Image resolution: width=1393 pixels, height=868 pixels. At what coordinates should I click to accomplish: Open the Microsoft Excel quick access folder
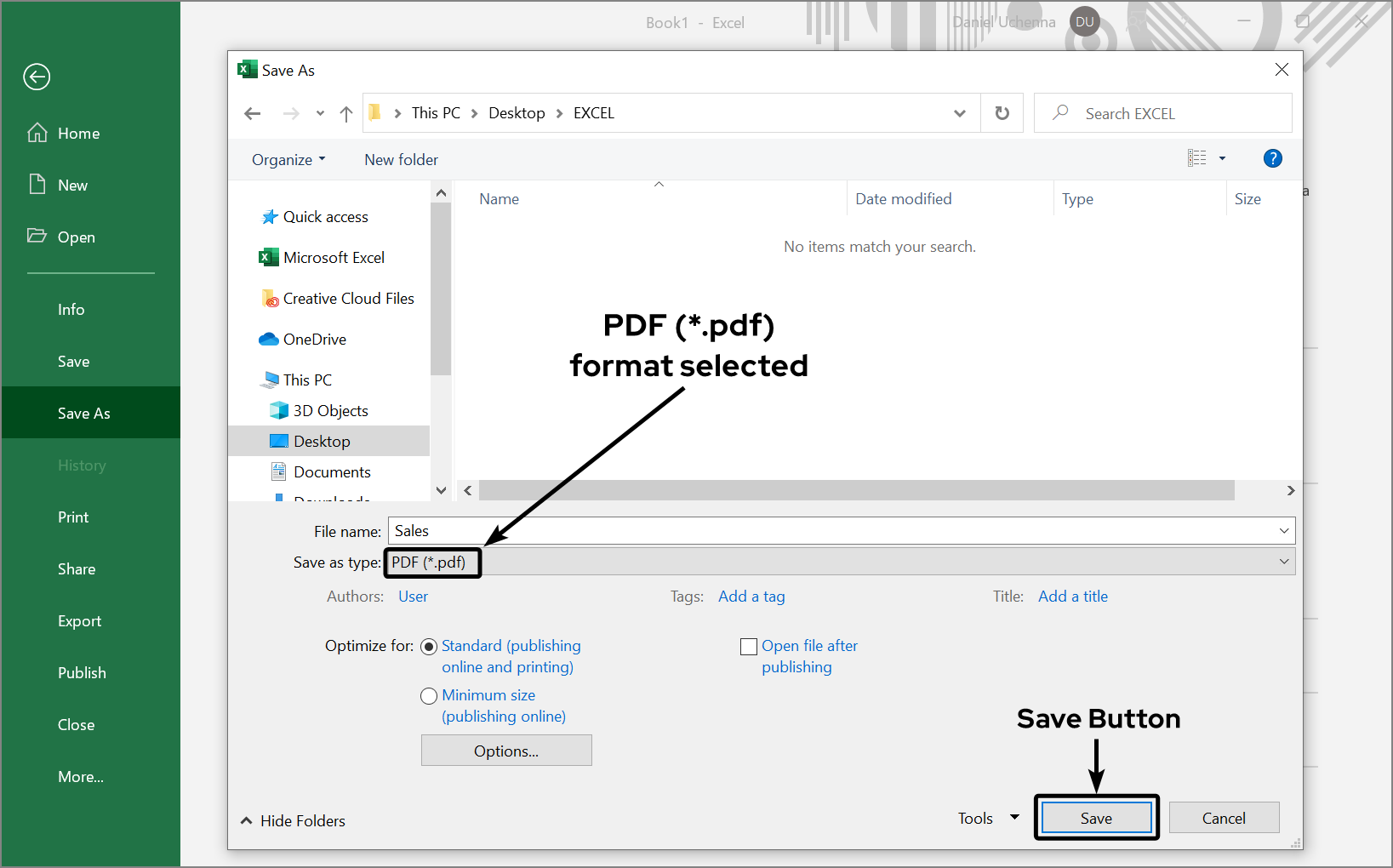click(333, 257)
